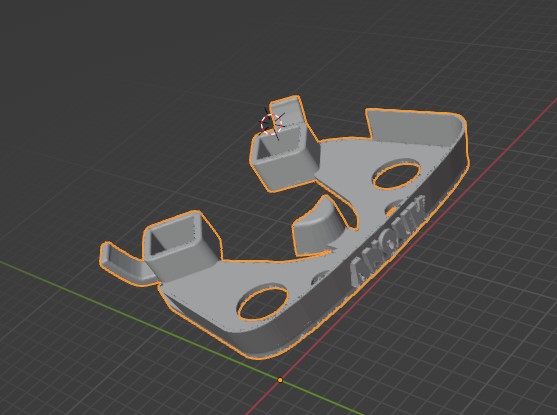Click the orange object origin dot
Screen dimensions: 557x415
[x=280, y=380]
